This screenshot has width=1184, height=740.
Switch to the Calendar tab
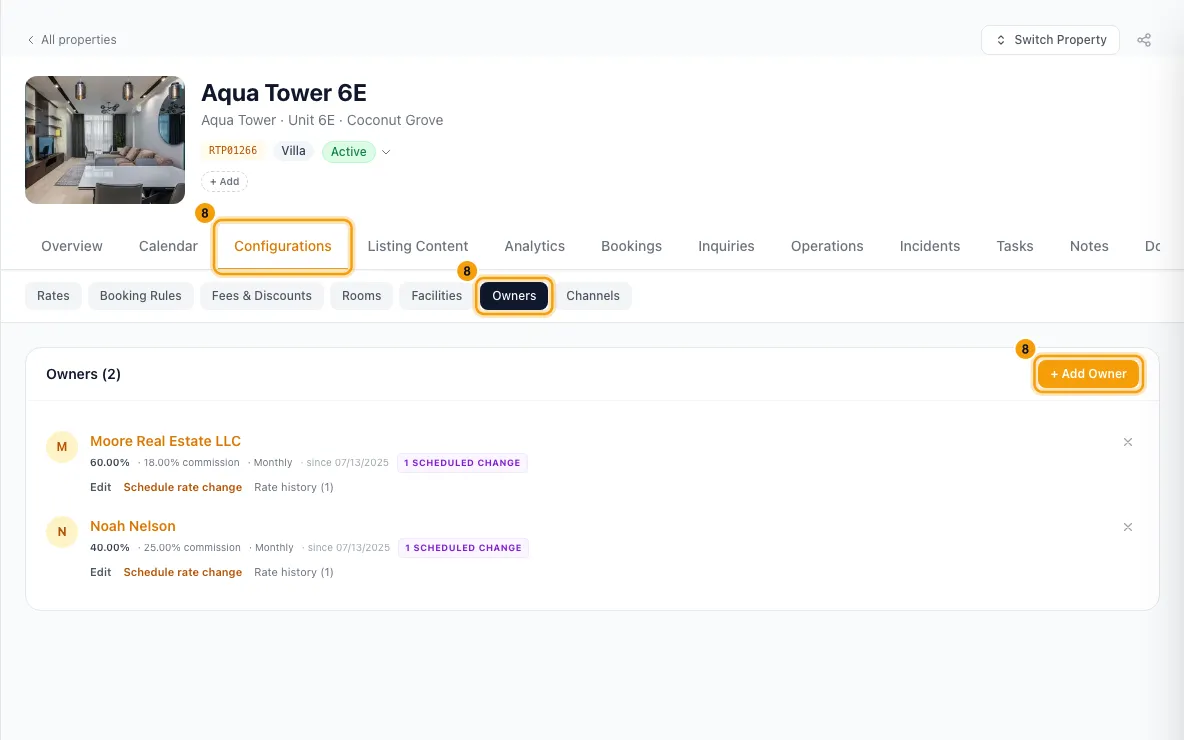tap(168, 246)
